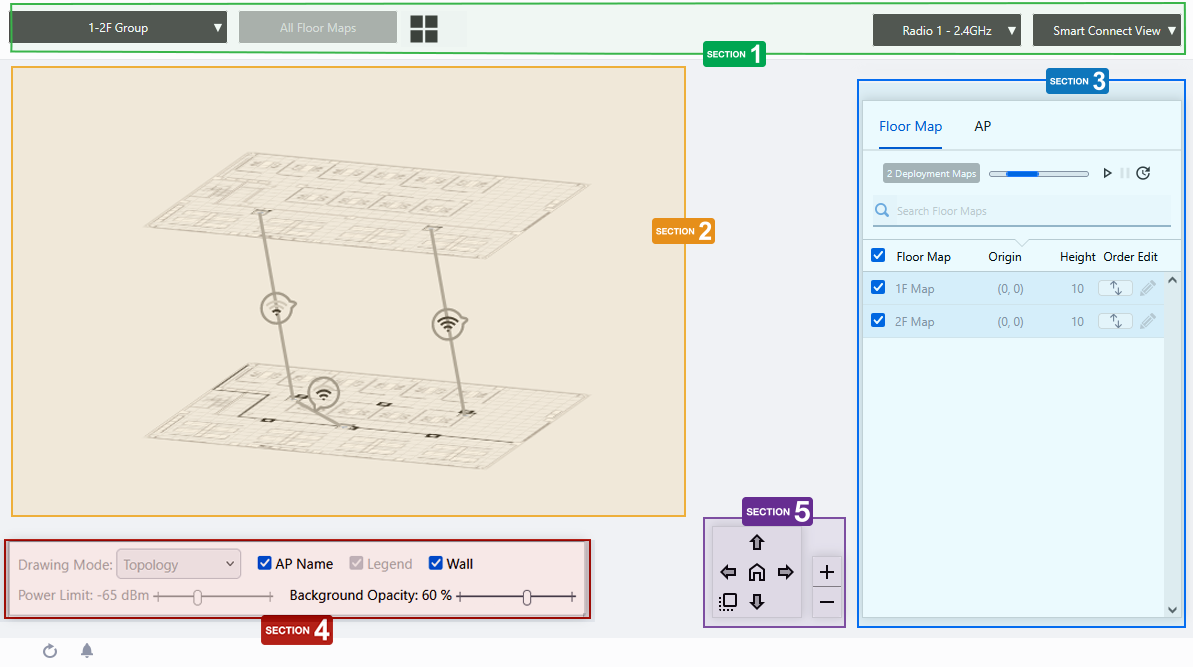
Task: Expand the Smart Connect View dropdown
Action: pyautogui.click(x=1106, y=31)
